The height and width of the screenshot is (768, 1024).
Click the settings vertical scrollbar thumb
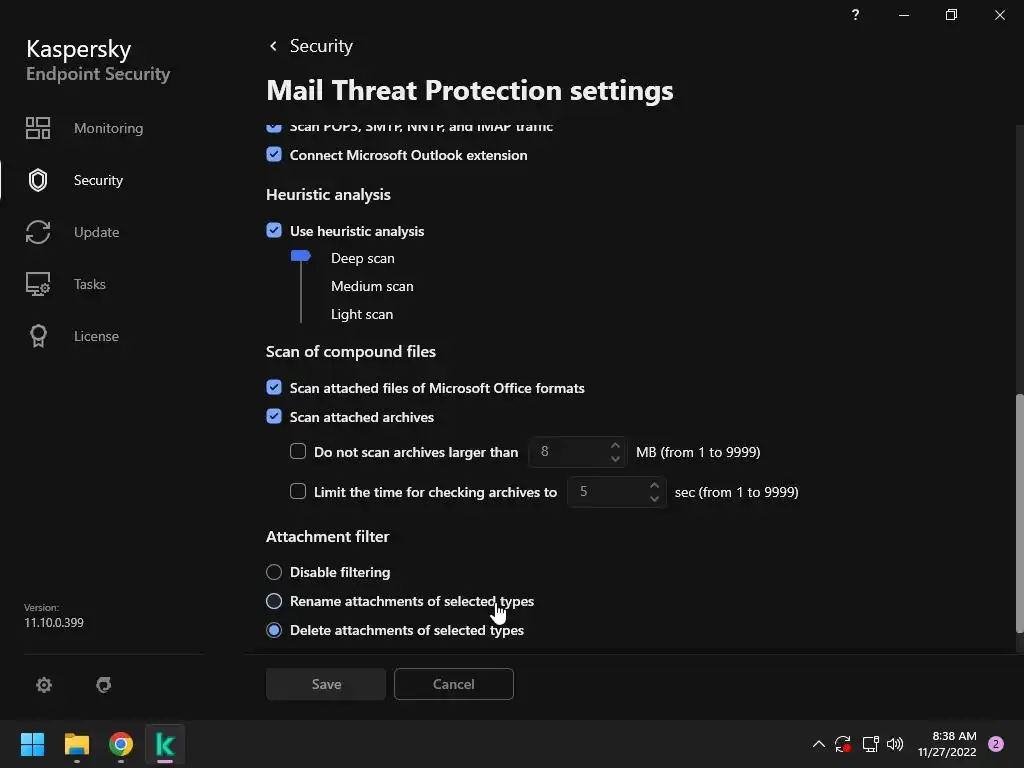[1019, 513]
